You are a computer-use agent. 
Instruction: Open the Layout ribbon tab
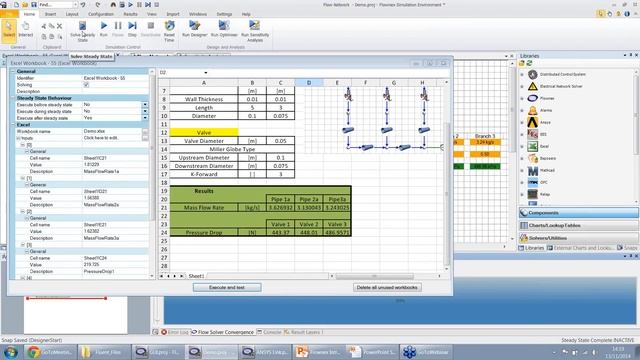[x=72, y=14]
